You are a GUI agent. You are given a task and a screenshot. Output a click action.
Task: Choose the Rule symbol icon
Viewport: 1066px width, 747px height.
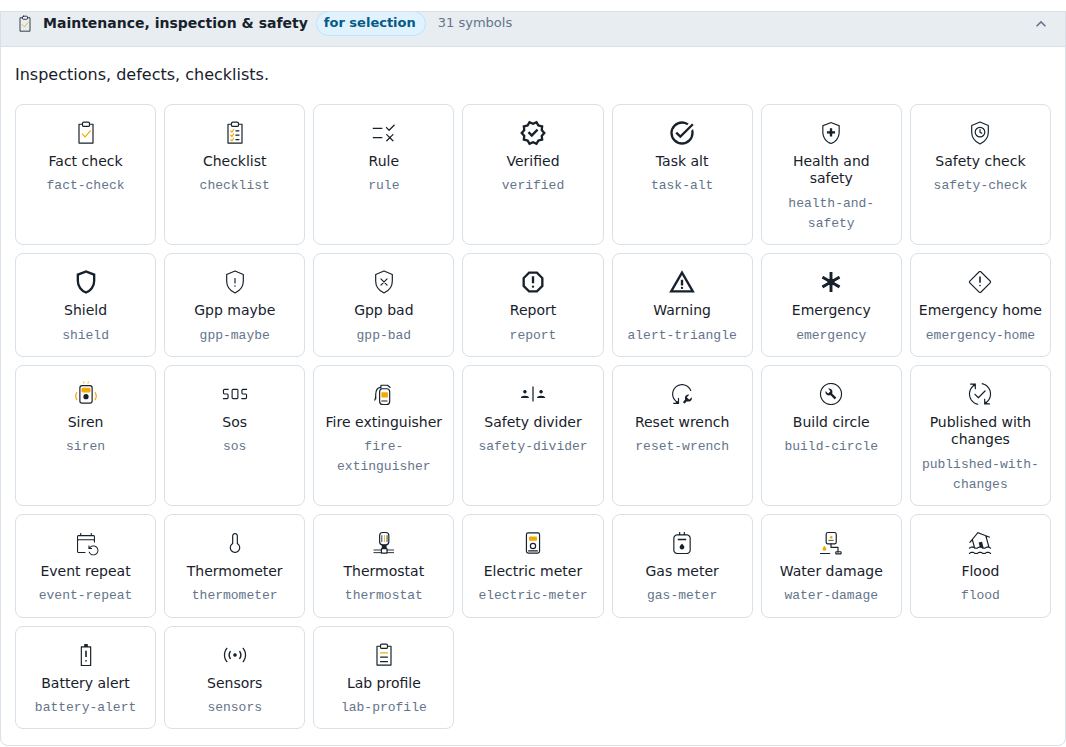[x=383, y=133]
